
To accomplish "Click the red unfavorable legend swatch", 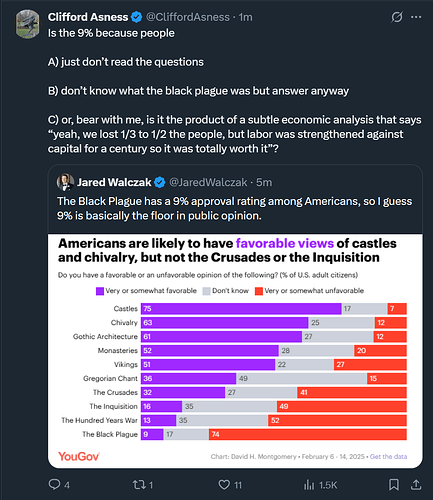I will point(259,291).
